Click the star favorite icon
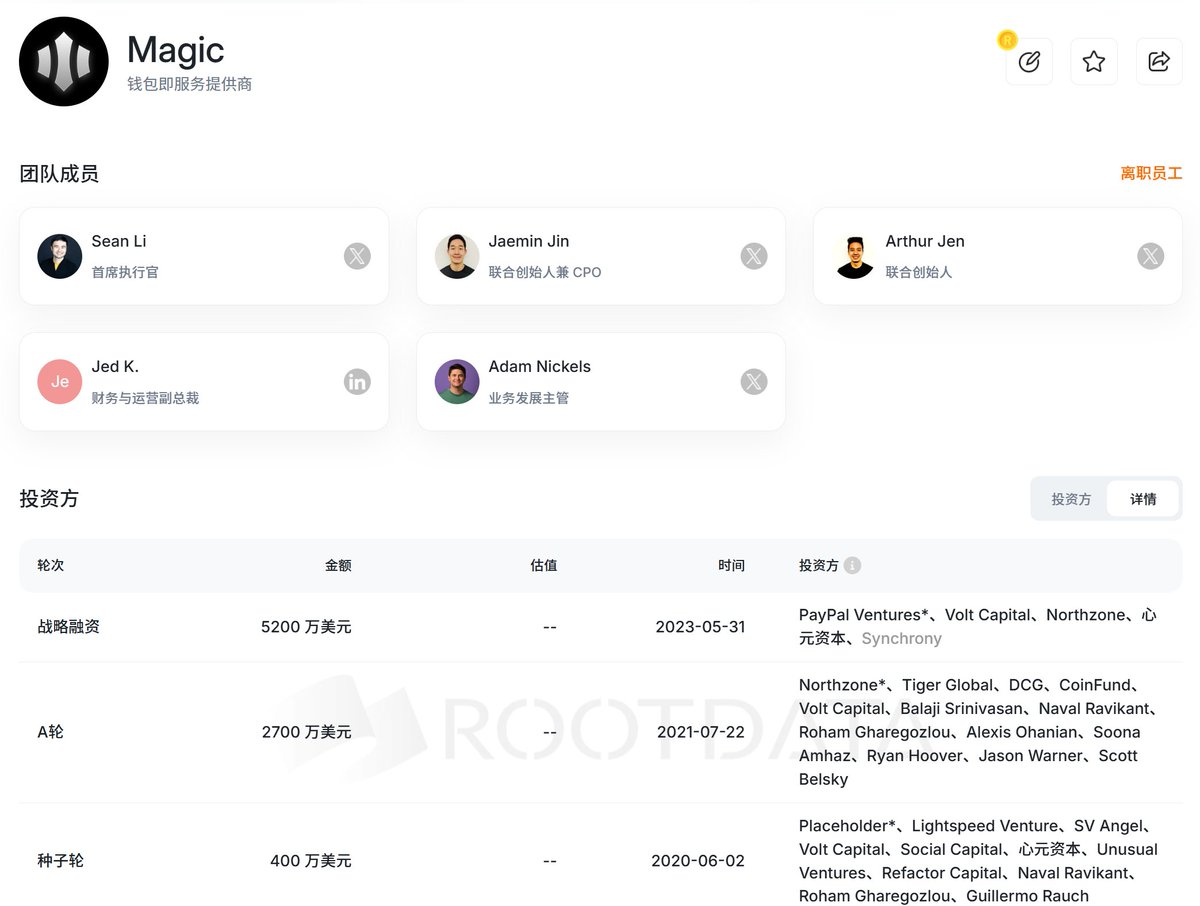 click(1094, 62)
